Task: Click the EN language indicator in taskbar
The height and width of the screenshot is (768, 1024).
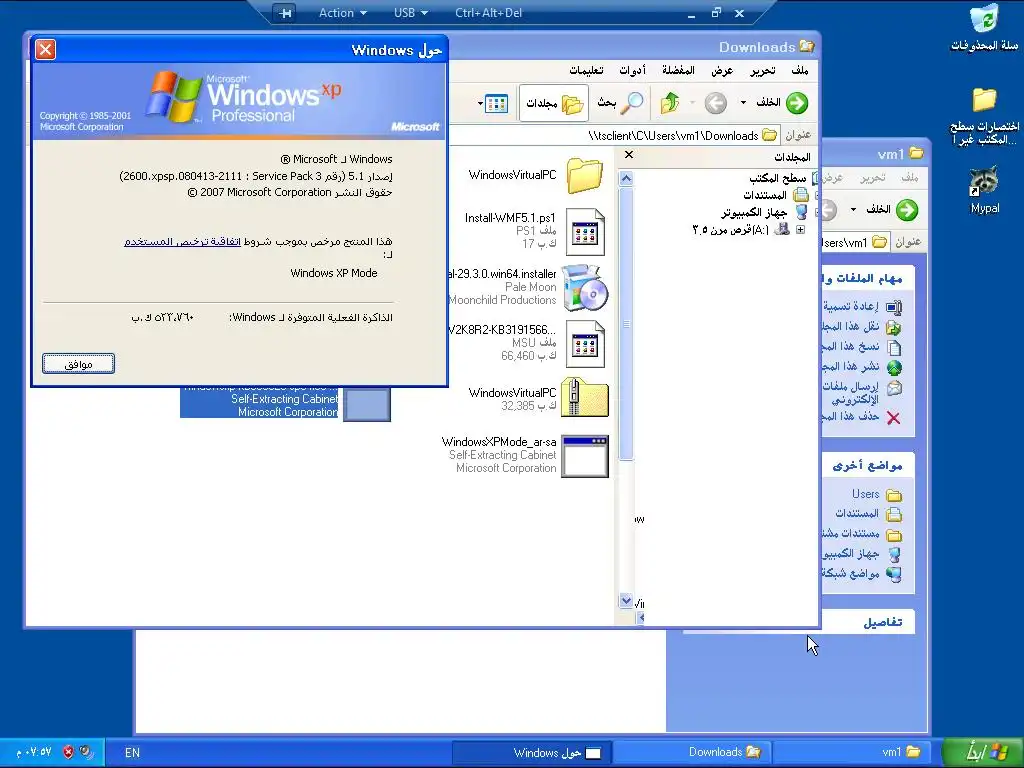Action: point(132,752)
